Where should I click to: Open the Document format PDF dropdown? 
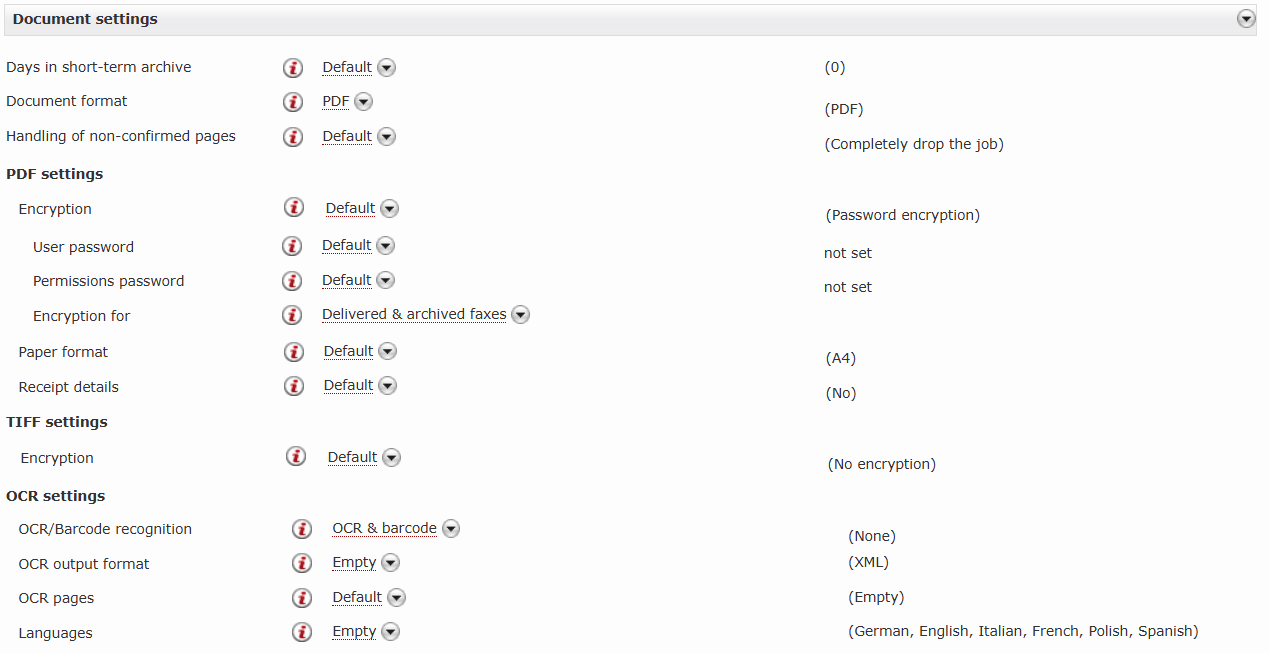tap(364, 102)
